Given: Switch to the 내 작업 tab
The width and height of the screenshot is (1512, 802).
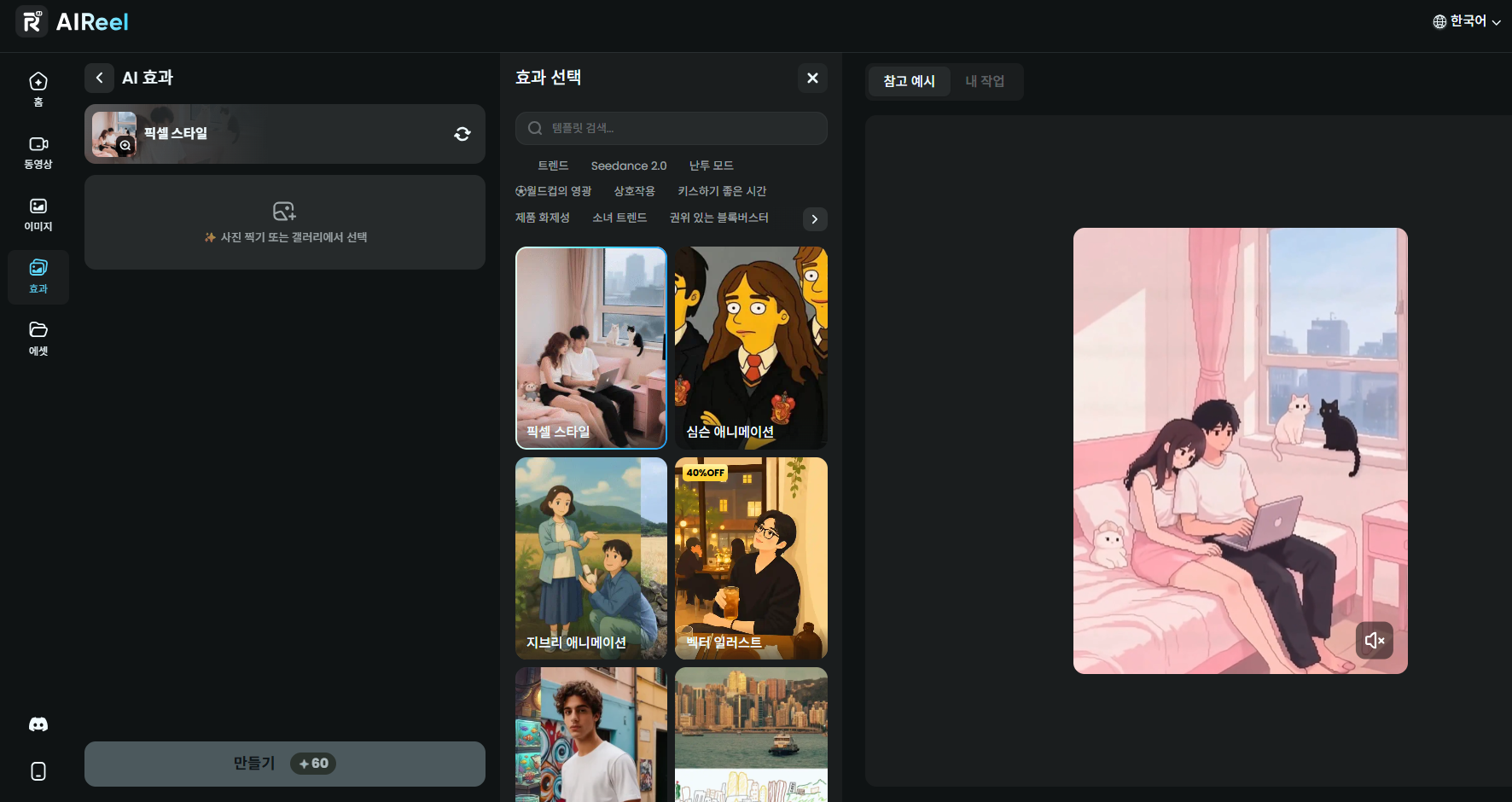Looking at the screenshot, I should point(985,81).
